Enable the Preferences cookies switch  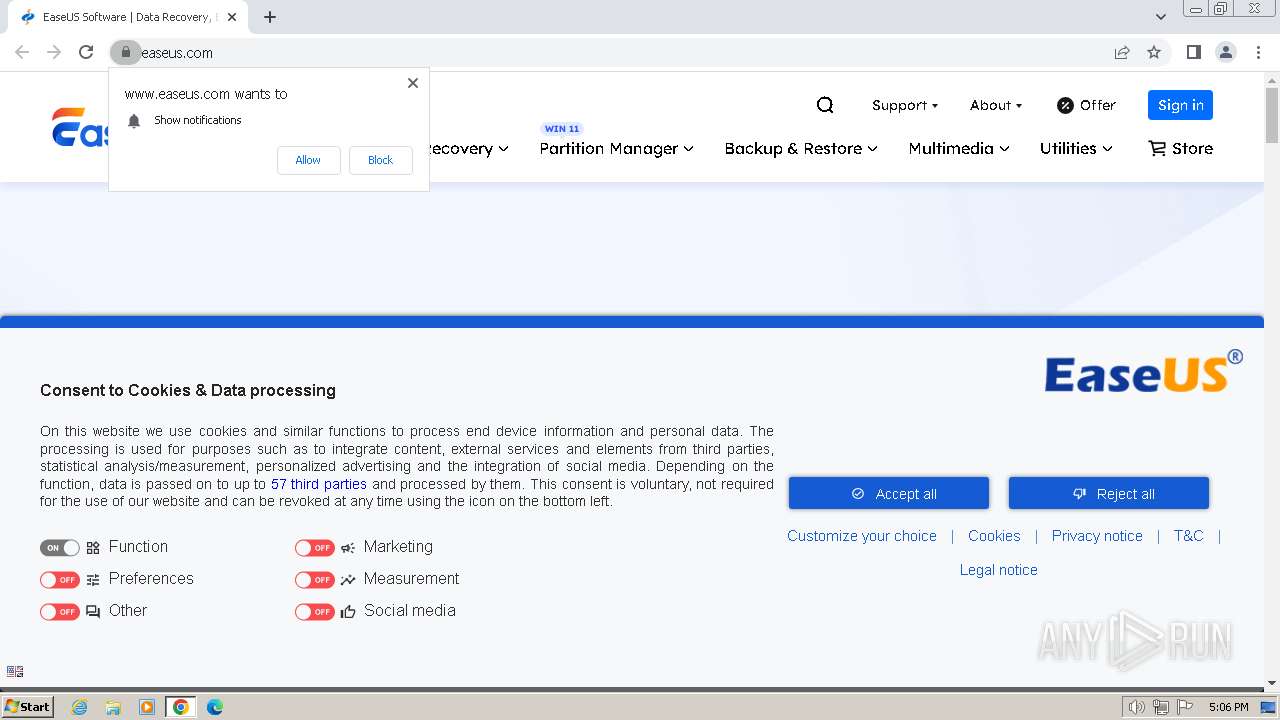pyautogui.click(x=59, y=580)
